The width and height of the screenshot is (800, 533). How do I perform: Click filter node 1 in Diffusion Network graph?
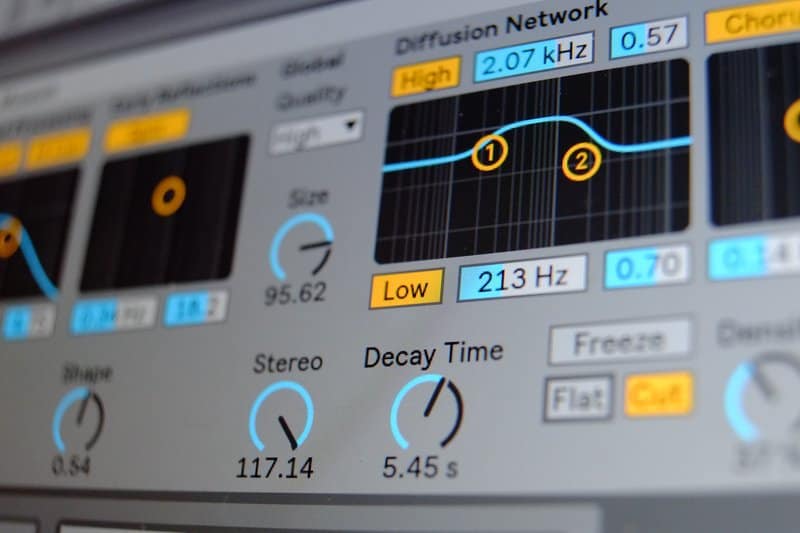pyautogui.click(x=489, y=153)
